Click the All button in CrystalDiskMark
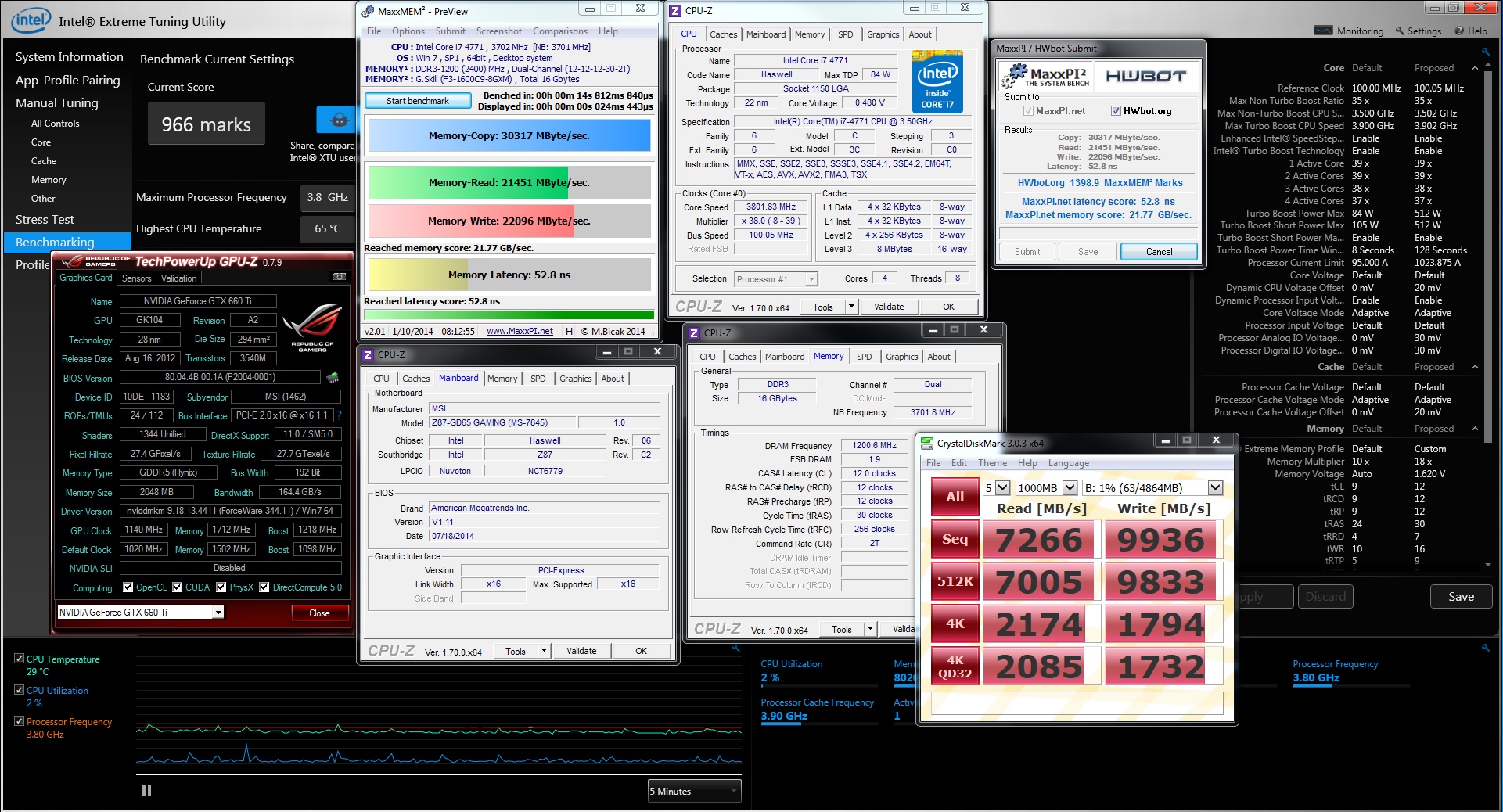 click(955, 497)
